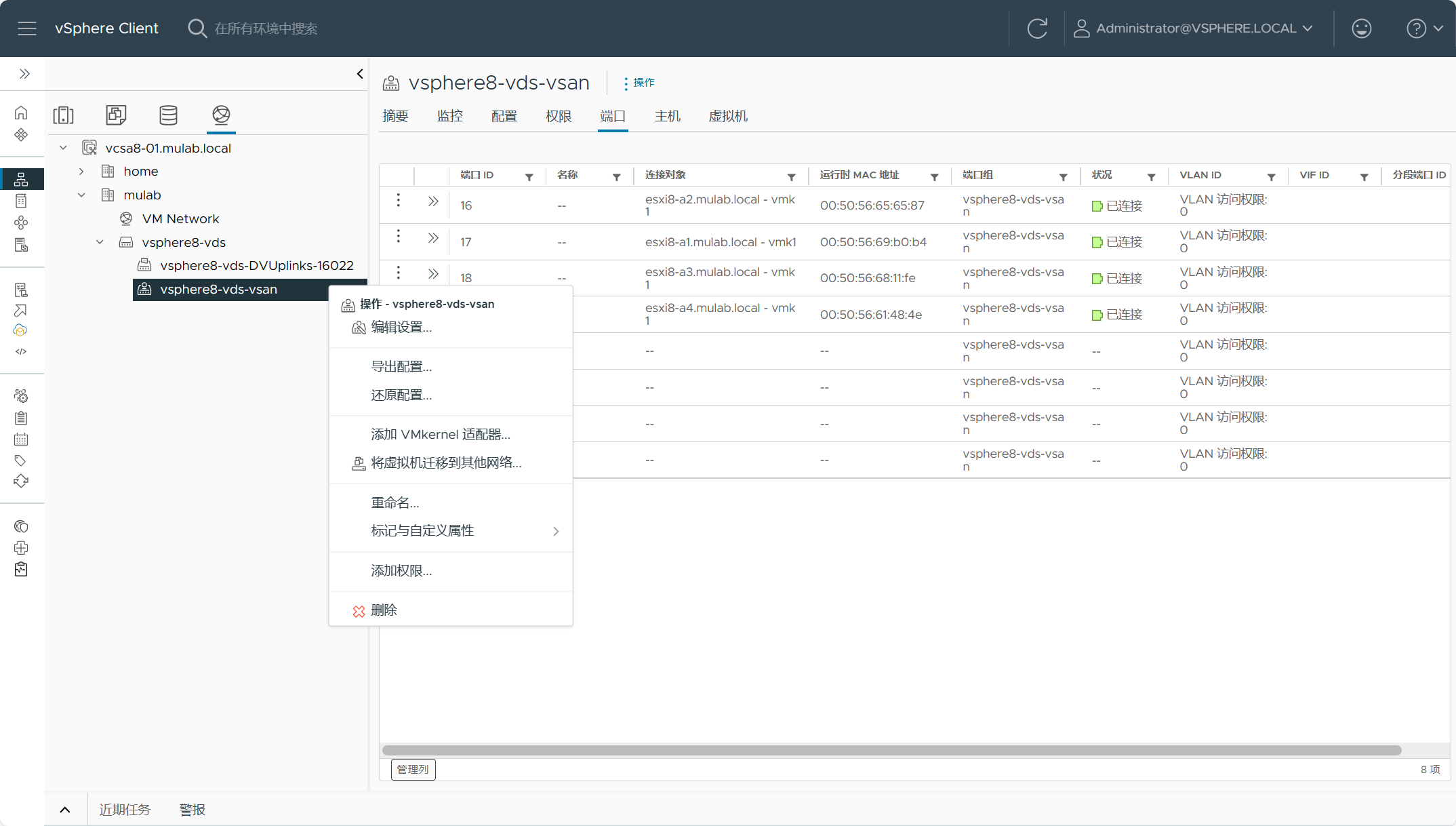The image size is (1456, 826).
Task: Refresh the vSphere Client view
Action: (1036, 28)
